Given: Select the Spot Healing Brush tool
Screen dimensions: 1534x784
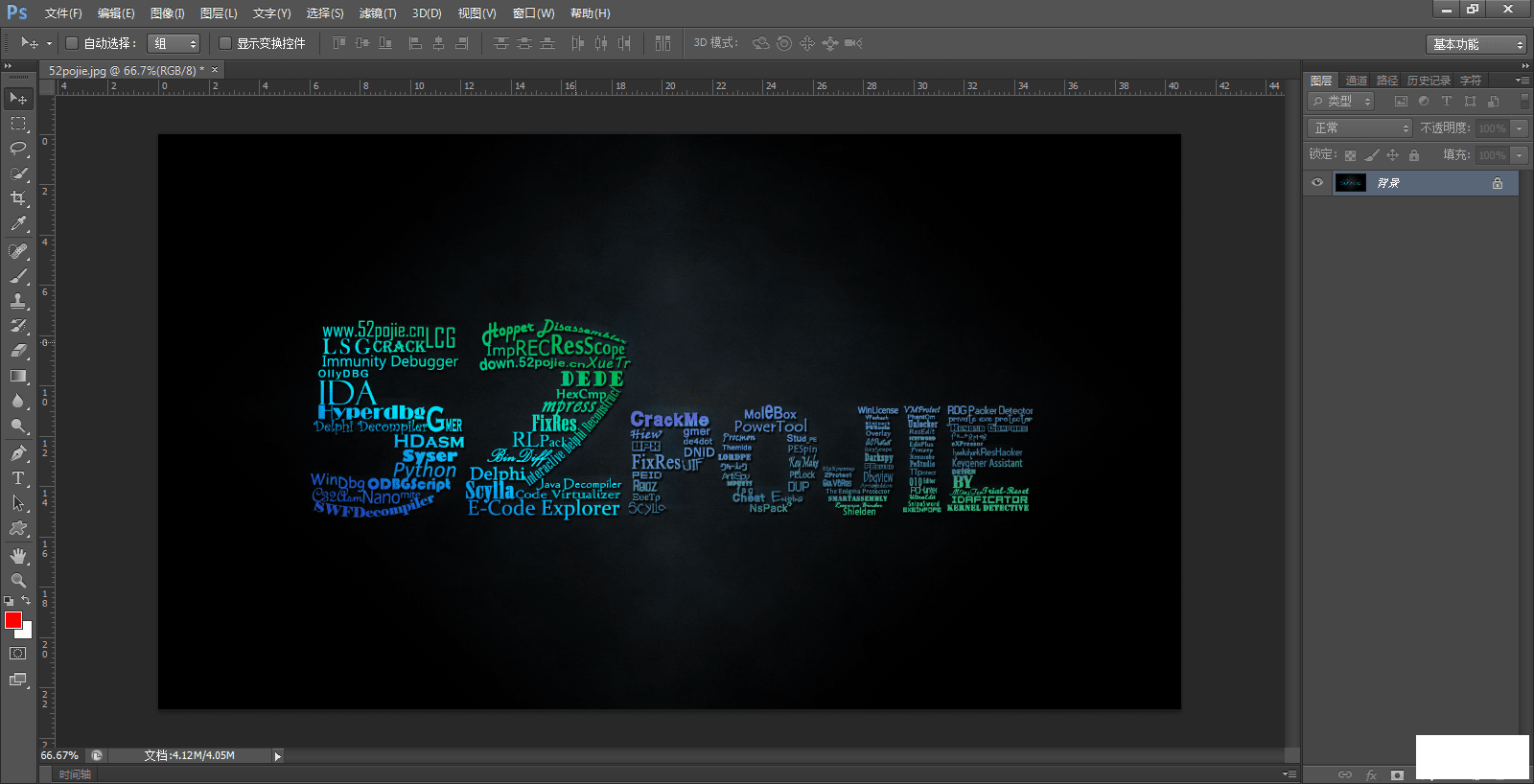Looking at the screenshot, I should [18, 251].
